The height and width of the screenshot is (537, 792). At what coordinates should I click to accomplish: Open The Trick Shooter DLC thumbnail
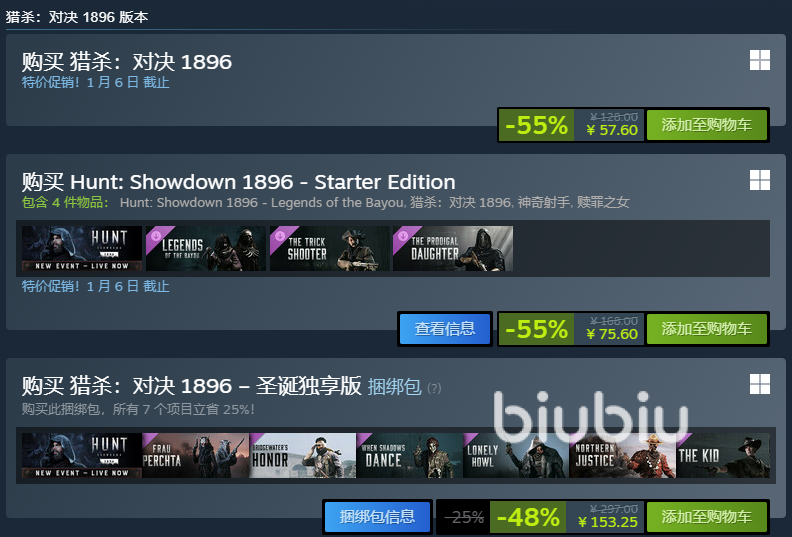[329, 249]
